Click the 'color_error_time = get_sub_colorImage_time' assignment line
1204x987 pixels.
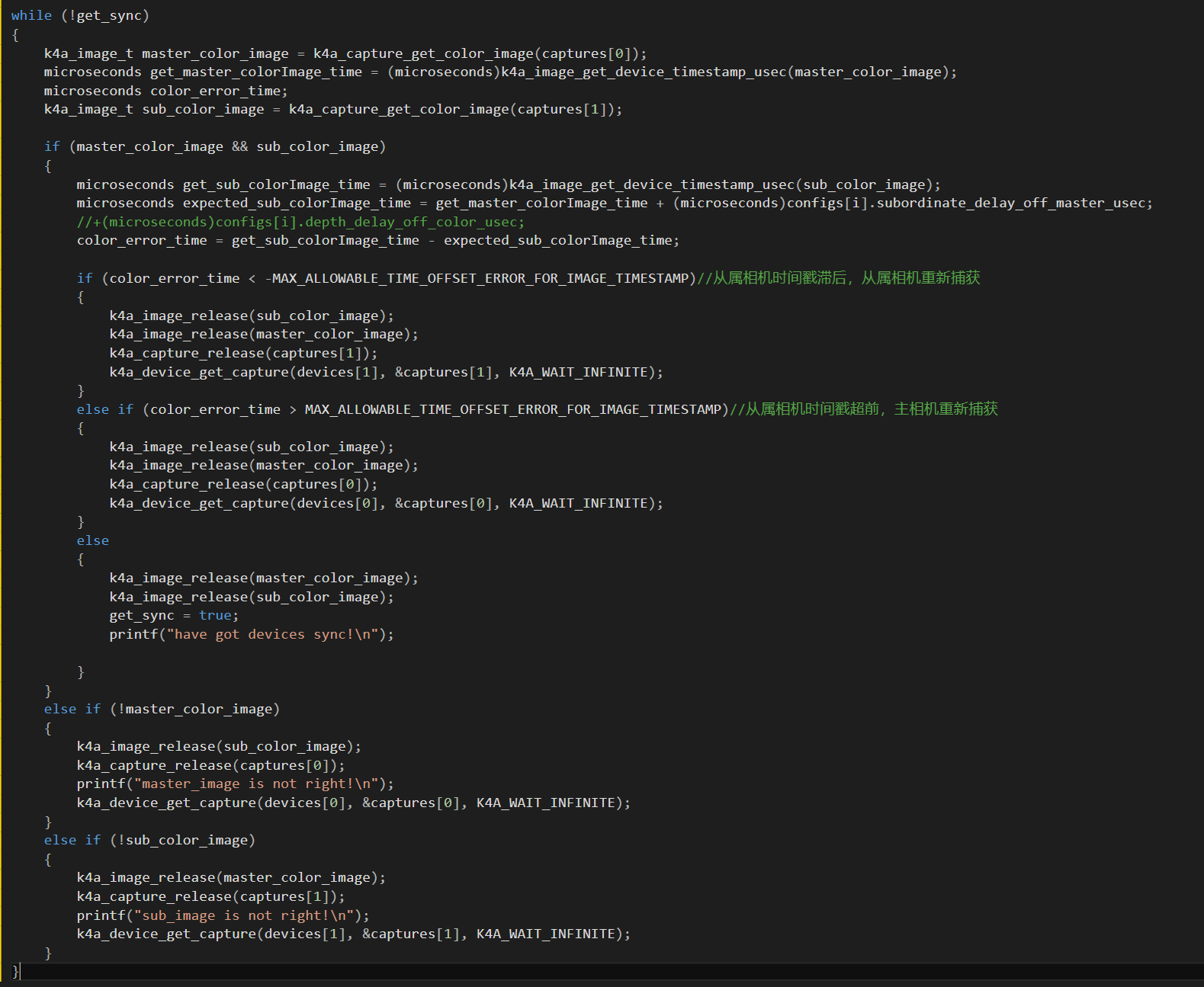point(378,240)
